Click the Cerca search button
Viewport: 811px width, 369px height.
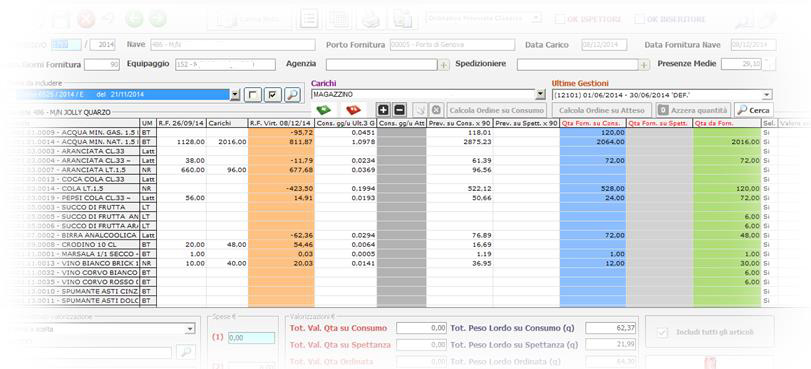point(754,110)
